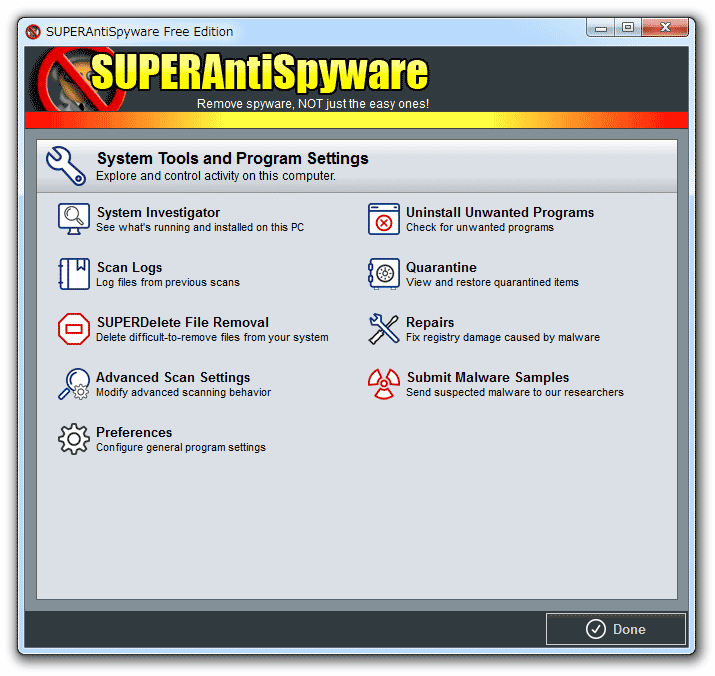
Task: Open System Investigator monitor icon
Action: coord(73,219)
